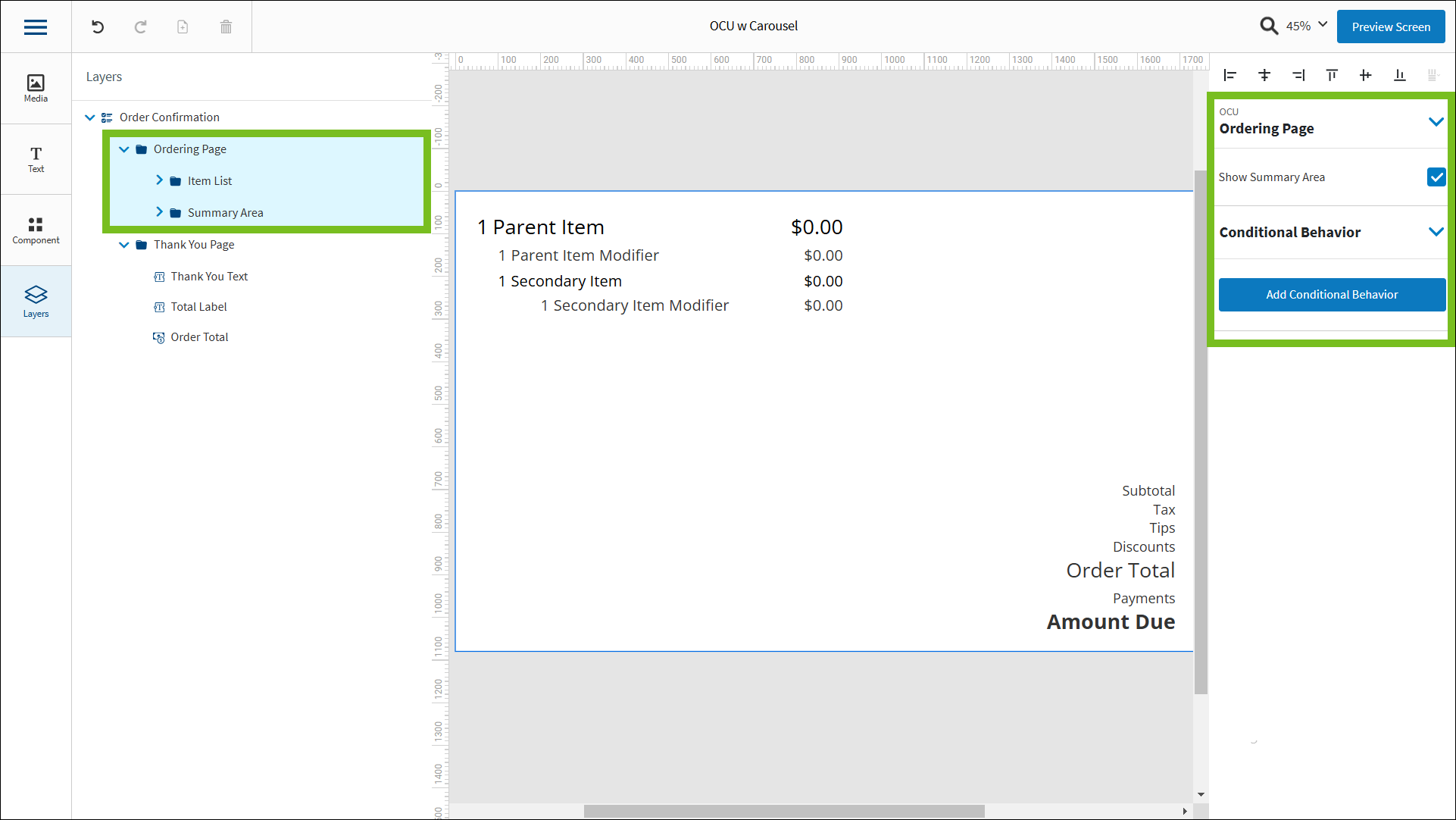Click the magnifier zoom icon
Image resolution: width=1456 pixels, height=820 pixels.
[x=1269, y=27]
